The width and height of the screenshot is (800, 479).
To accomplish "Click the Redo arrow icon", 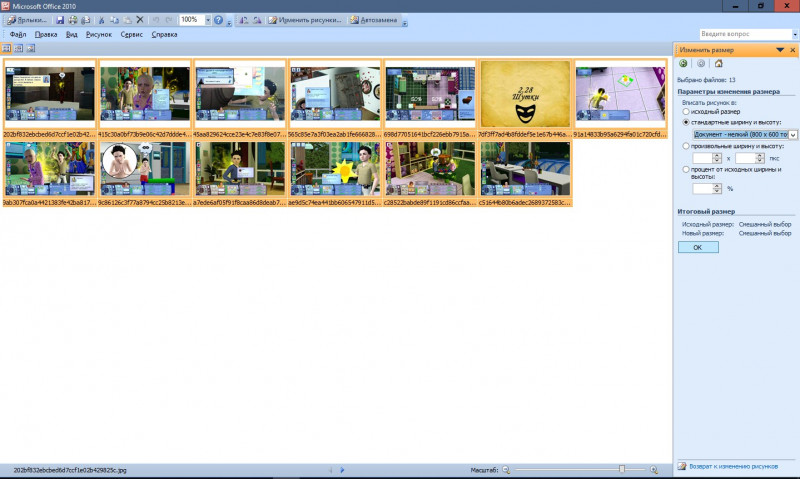I will coord(169,20).
